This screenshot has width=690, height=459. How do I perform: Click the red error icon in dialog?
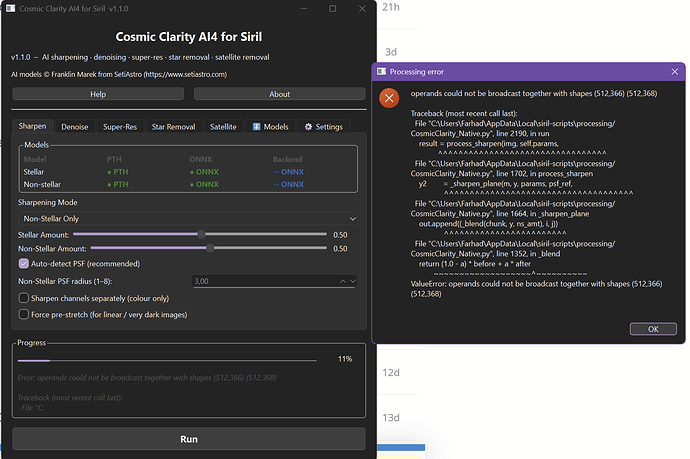387,97
